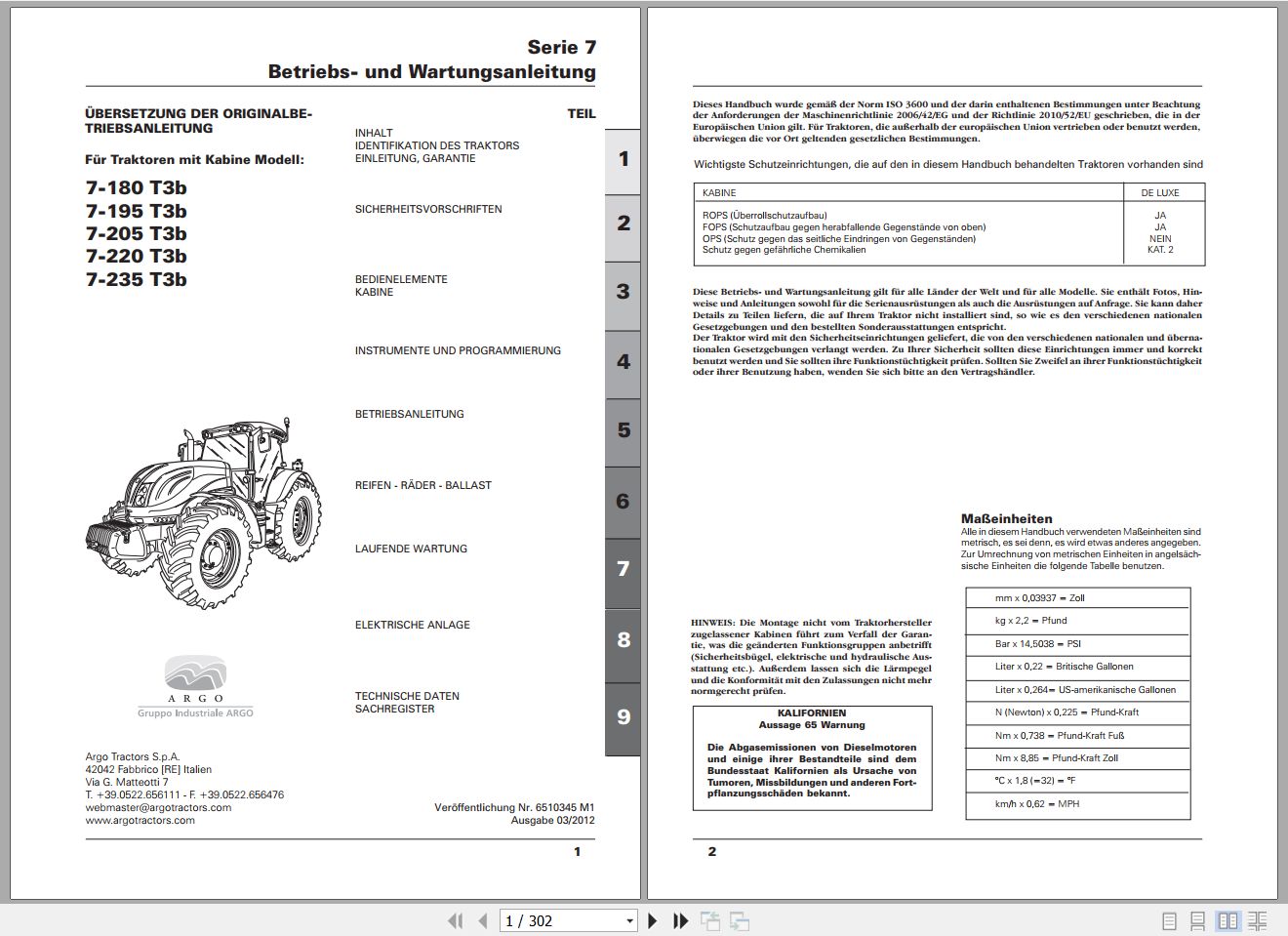Screen dimensions: 1288x936
Task: Click the go to next view icon
Action: (740, 920)
